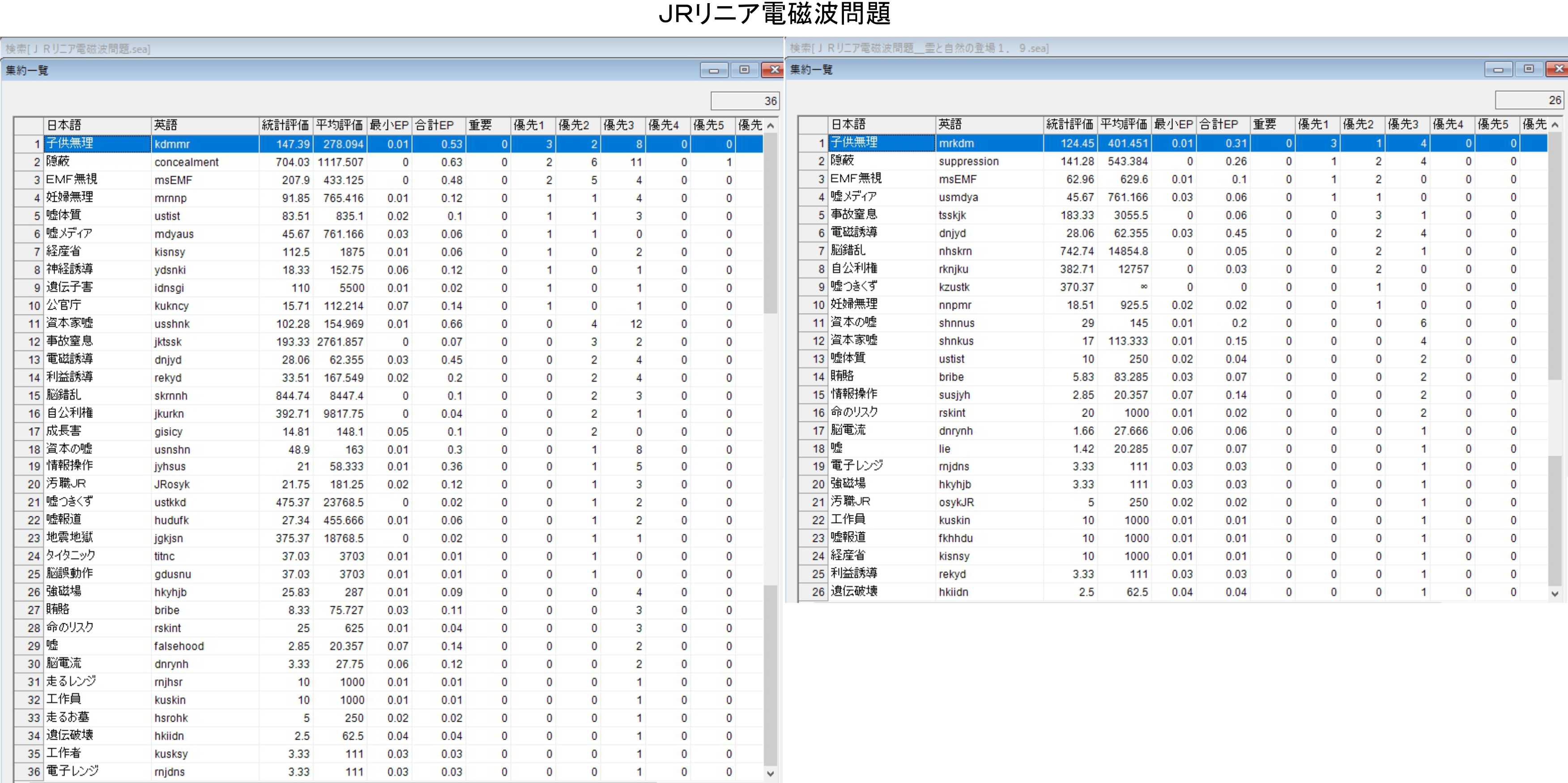The image size is (1568, 783).
Task: Maximize the left 集約一覧 window
Action: point(744,71)
